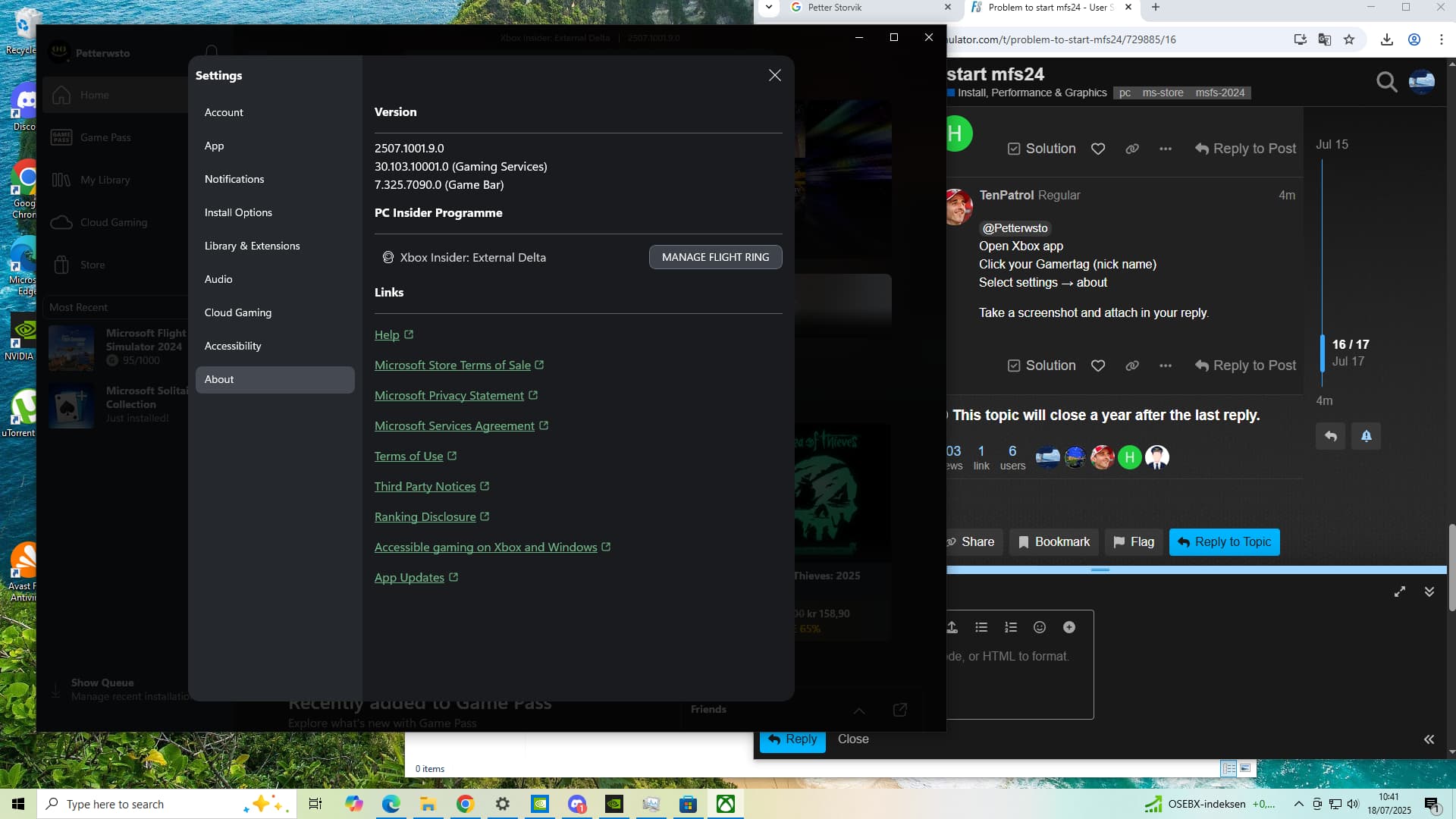Click the topic notification bell icon
Viewport: 1456px width, 819px height.
(1365, 436)
